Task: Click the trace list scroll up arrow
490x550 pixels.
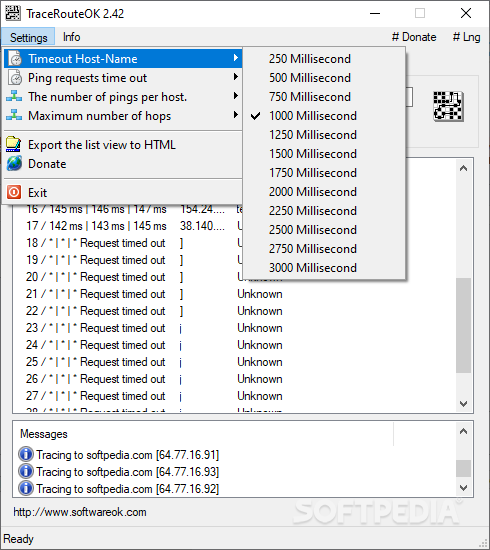Action: pyautogui.click(x=463, y=168)
